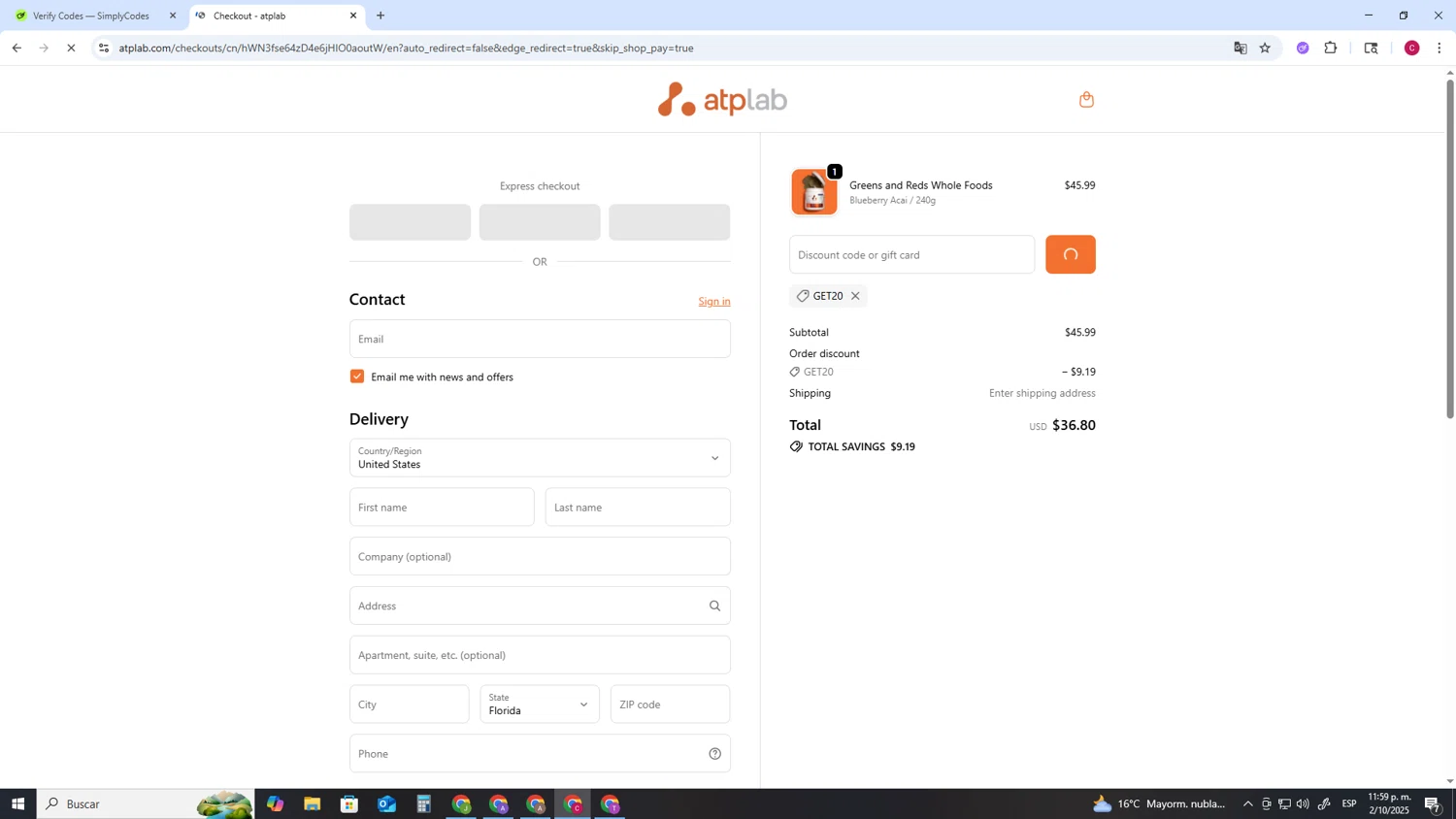Focus the First name field

pos(442,508)
